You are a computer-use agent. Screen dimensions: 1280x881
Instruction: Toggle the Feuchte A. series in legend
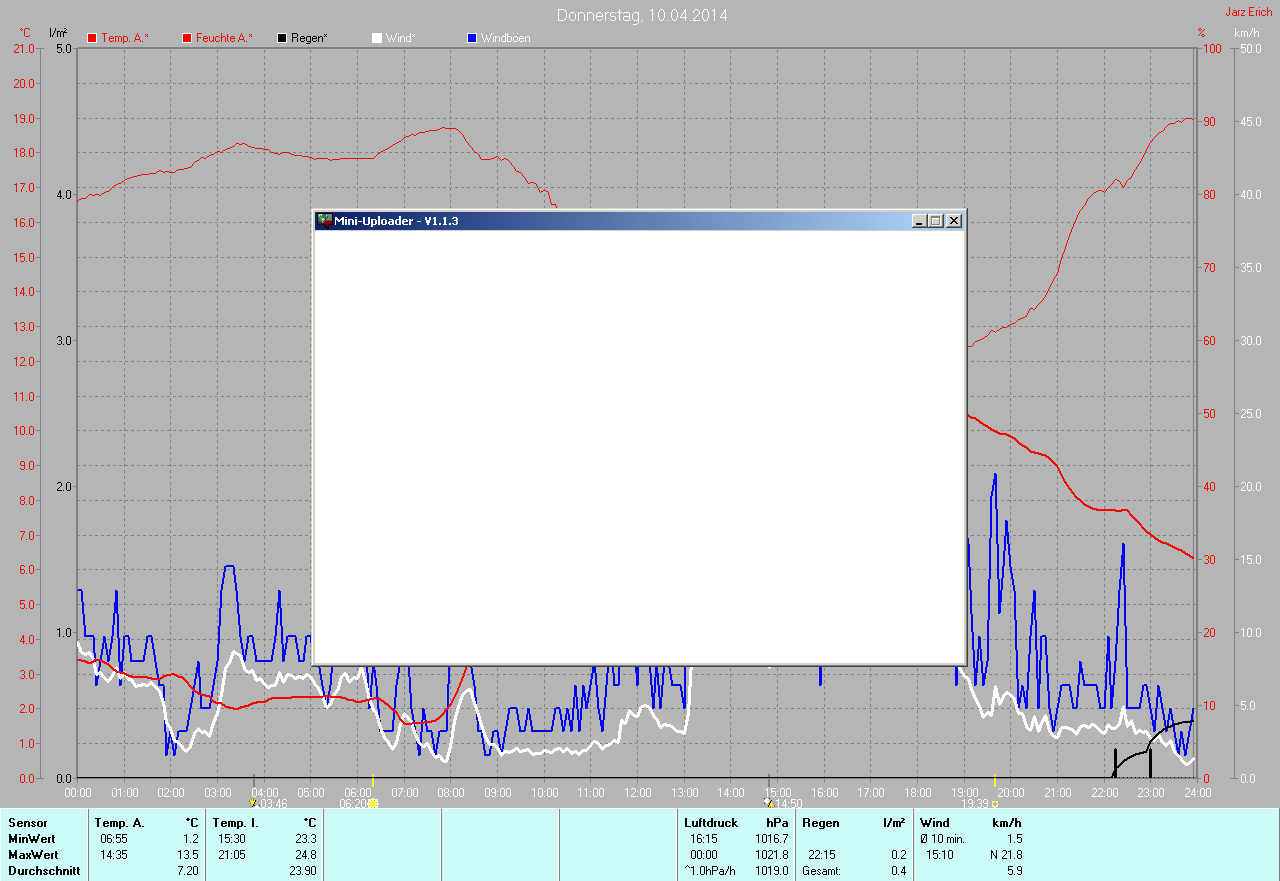187,38
